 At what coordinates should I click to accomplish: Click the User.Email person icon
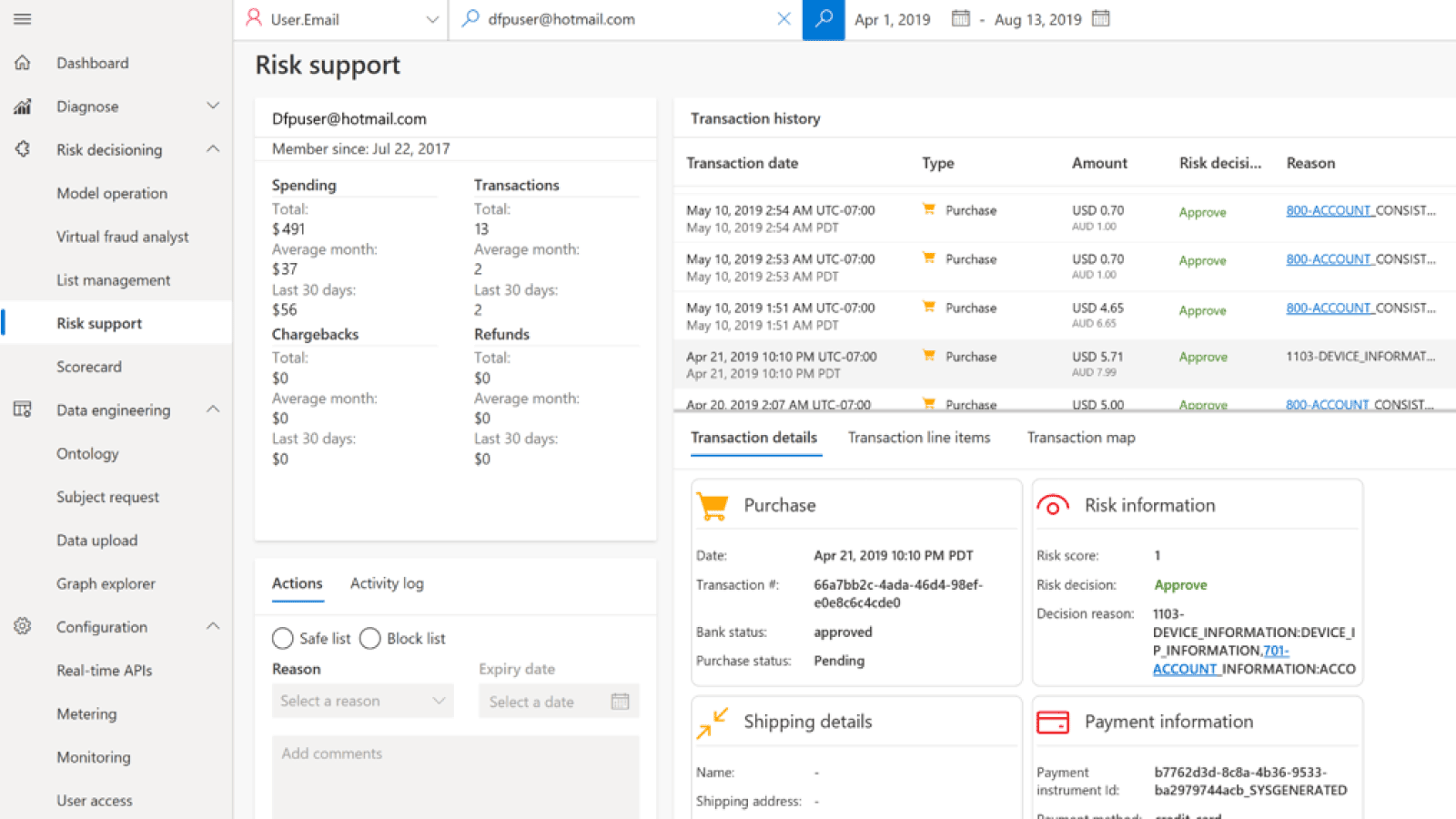pos(254,18)
